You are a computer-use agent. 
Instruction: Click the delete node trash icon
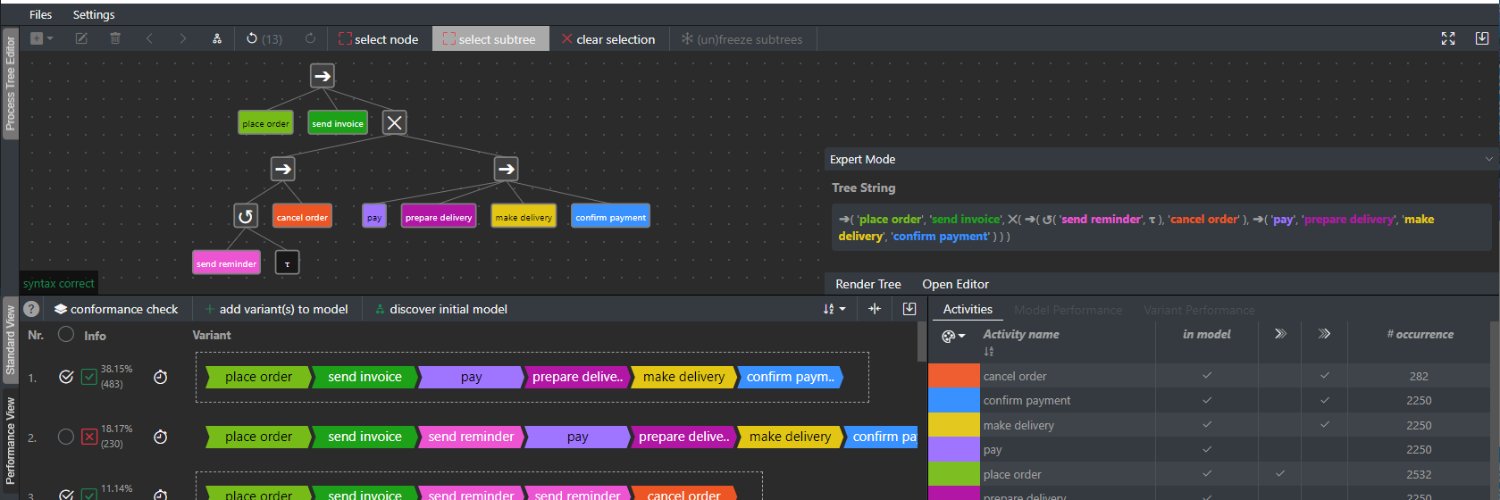115,39
